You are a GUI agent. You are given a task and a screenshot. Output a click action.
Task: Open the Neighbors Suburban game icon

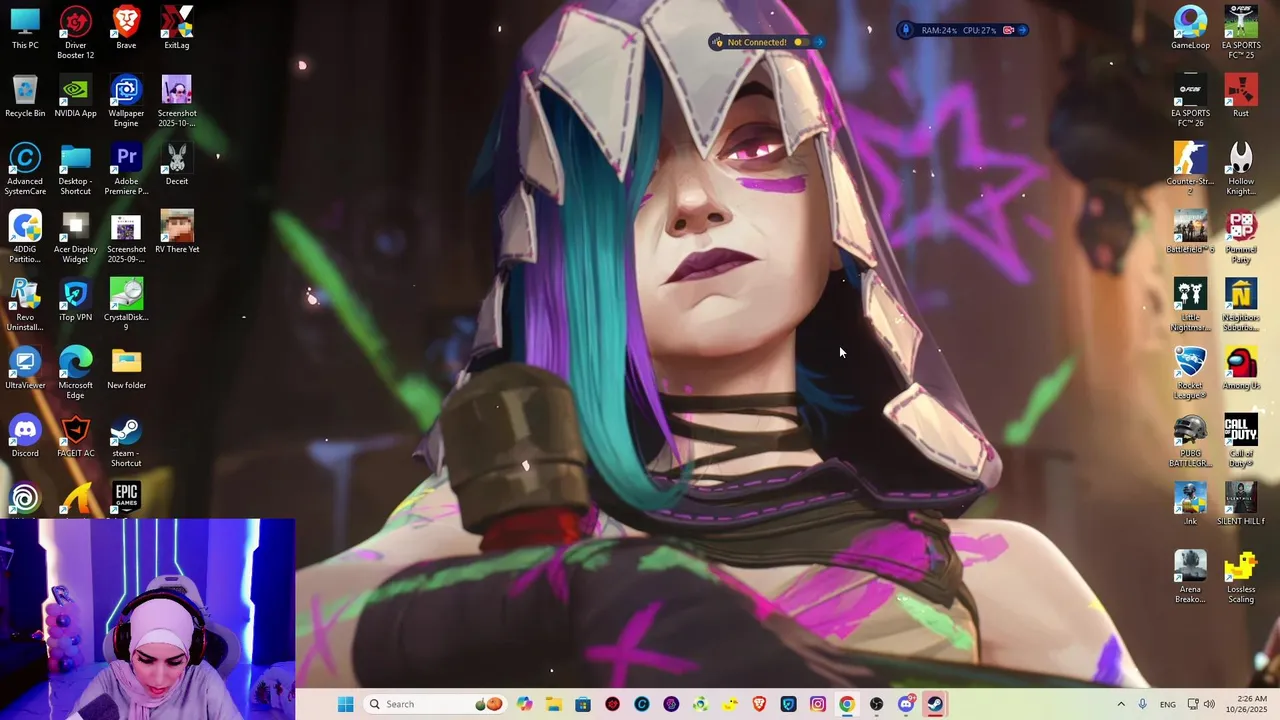point(1241,305)
